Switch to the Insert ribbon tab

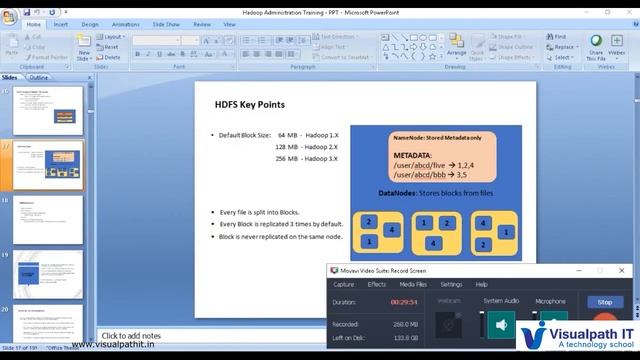(x=60, y=24)
